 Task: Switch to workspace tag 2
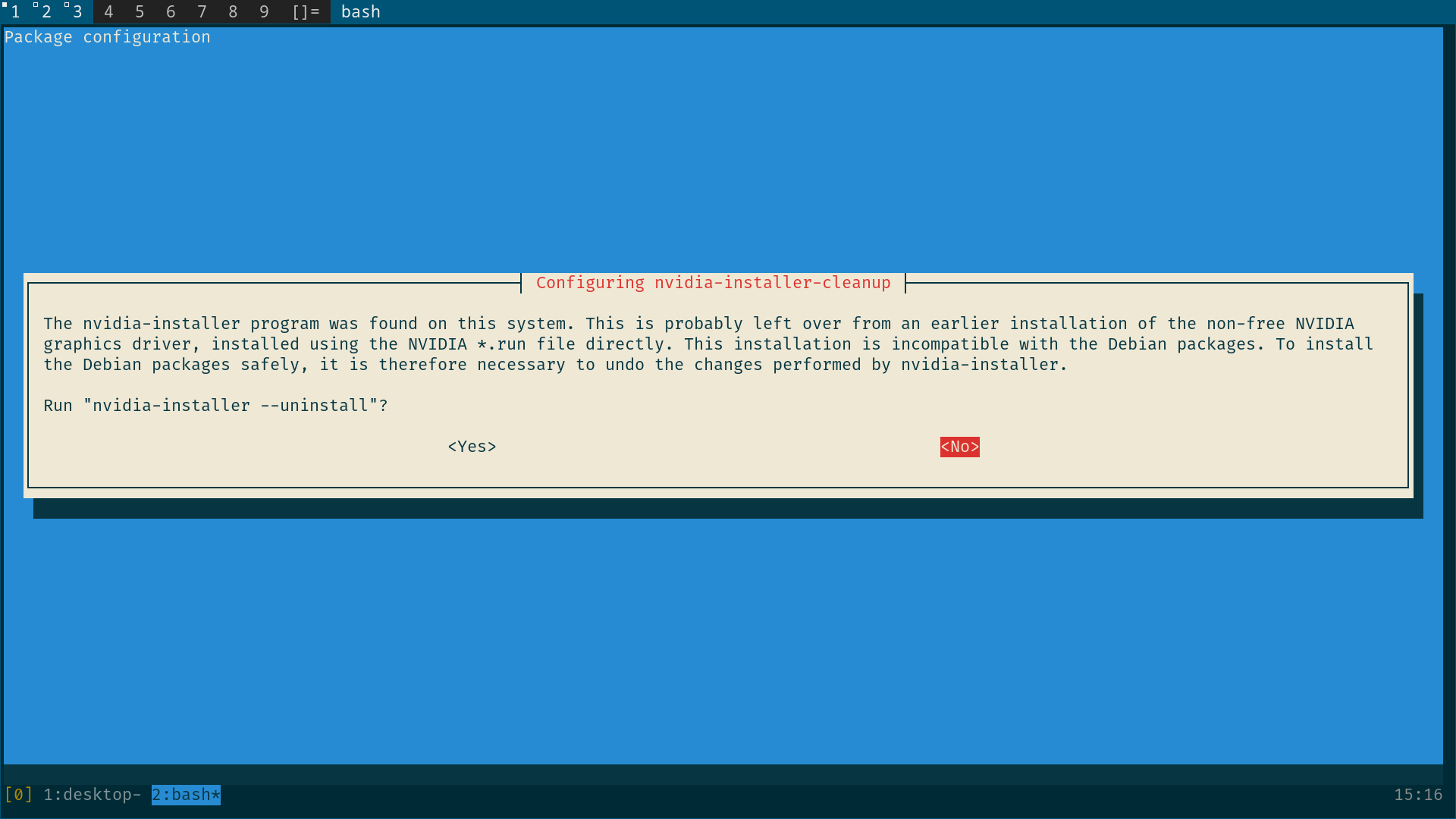(46, 11)
